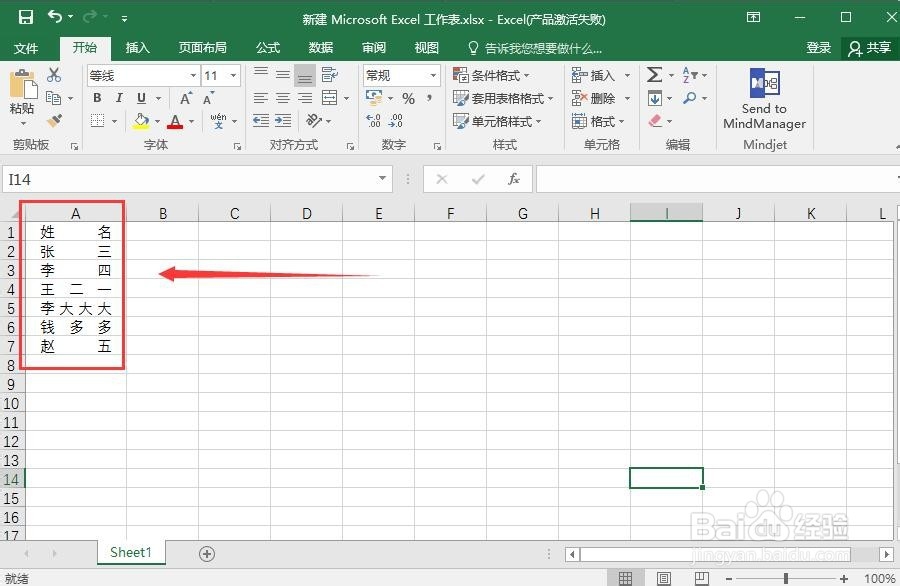Toggle Bold formatting

pos(97,98)
